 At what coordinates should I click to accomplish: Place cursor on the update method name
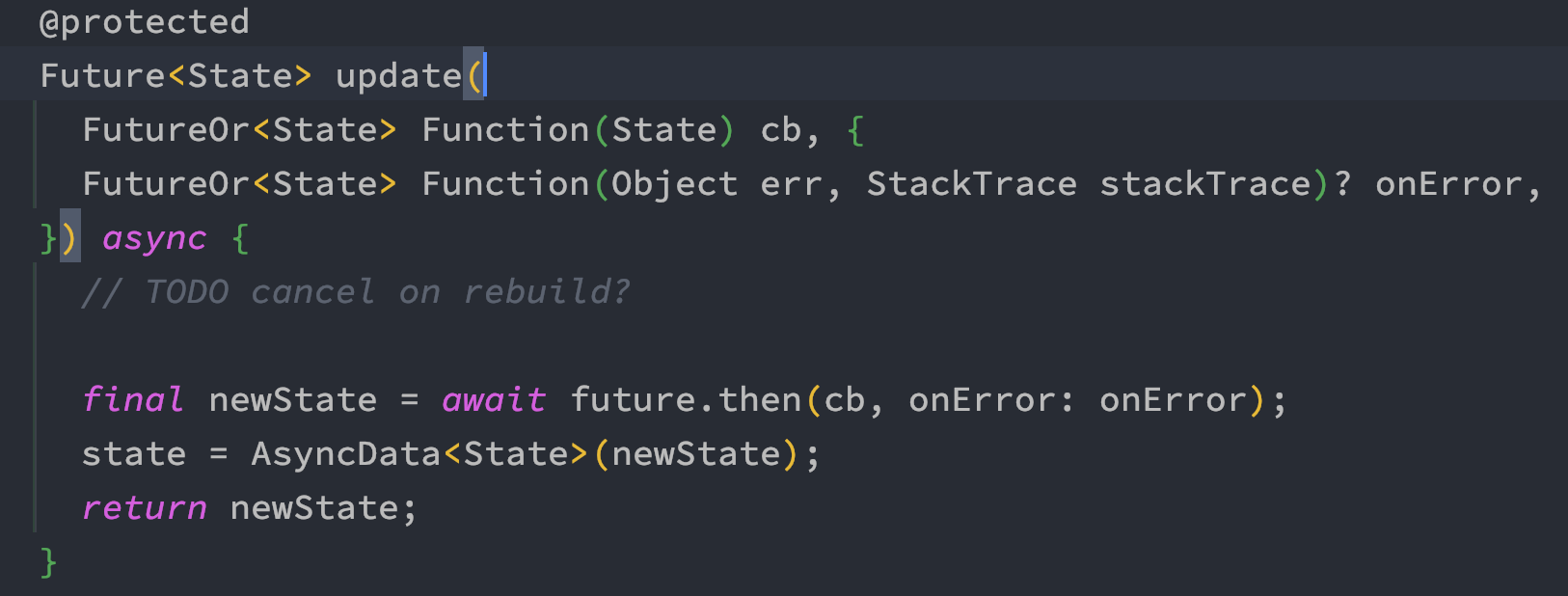(x=398, y=76)
